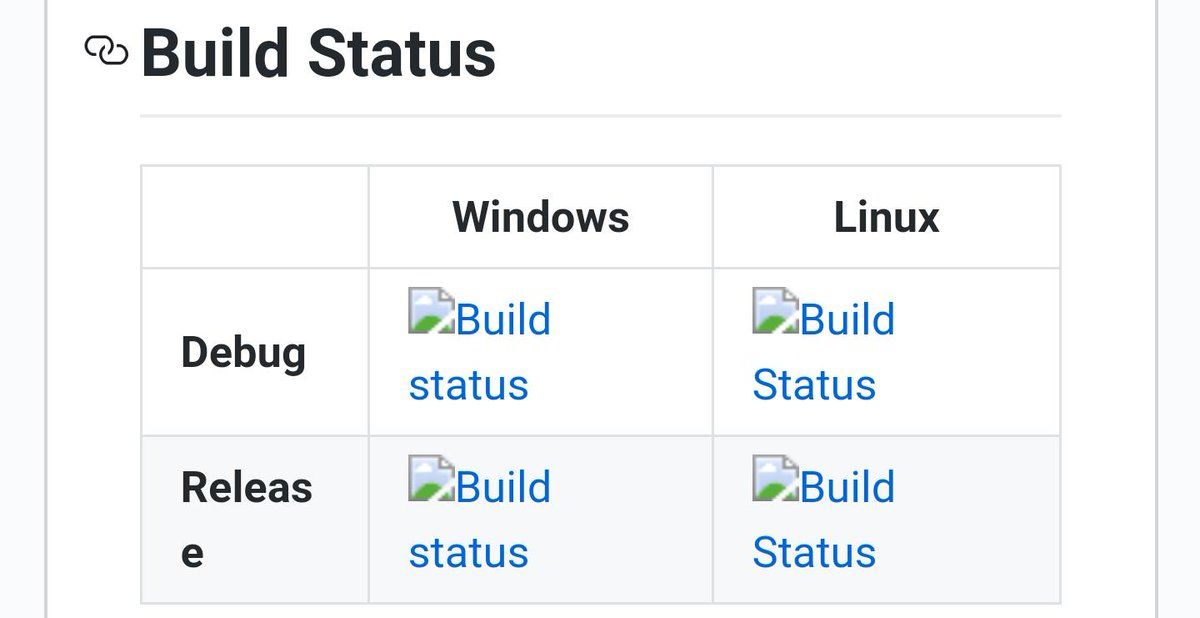Click the Windows column header
The width and height of the screenshot is (1200, 618).
coord(541,217)
